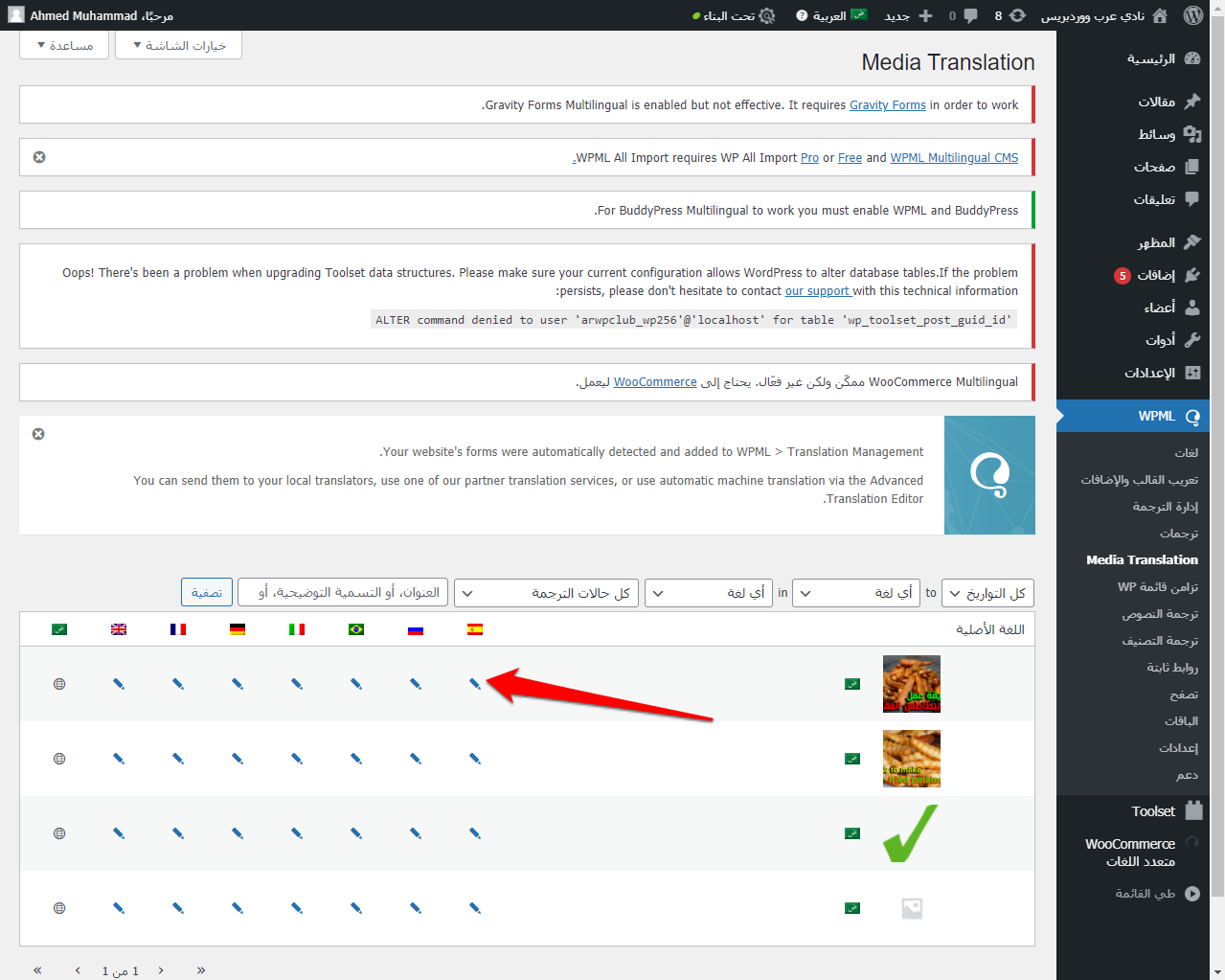Open the Free link in WPML notice

[x=850, y=158]
